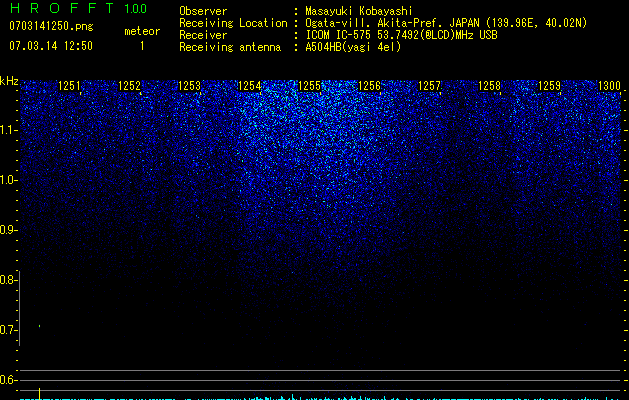The width and height of the screenshot is (629, 400).
Task: Click the 1255 time marker
Action: click(x=310, y=86)
